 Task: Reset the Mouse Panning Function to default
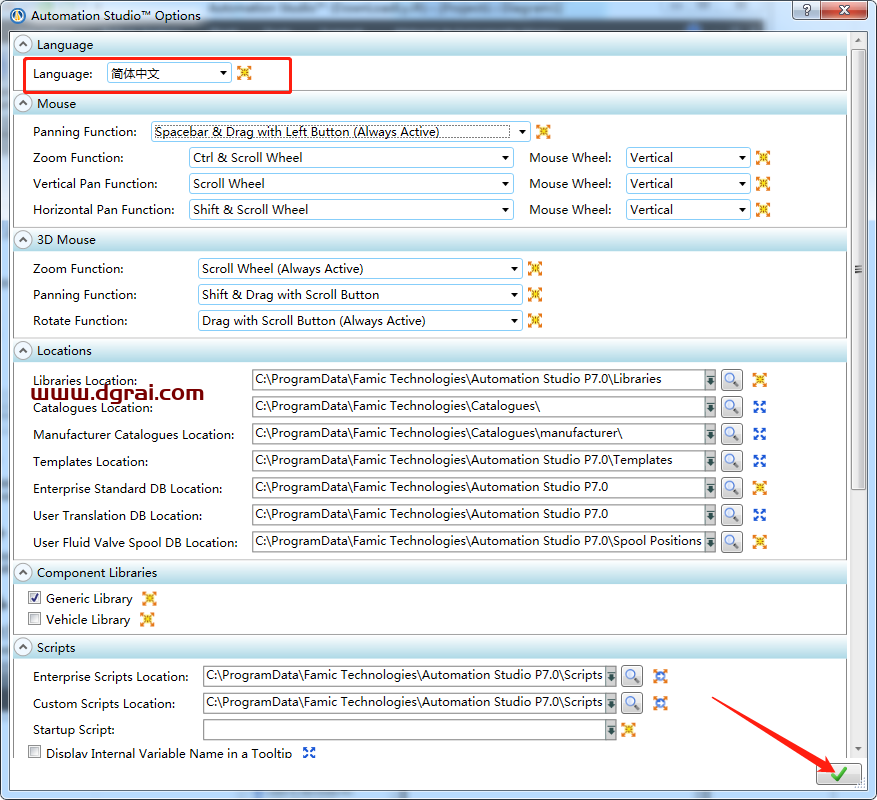543,131
